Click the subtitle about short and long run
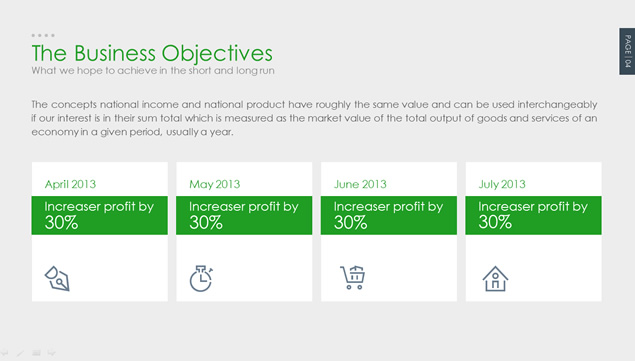 click(x=153, y=70)
